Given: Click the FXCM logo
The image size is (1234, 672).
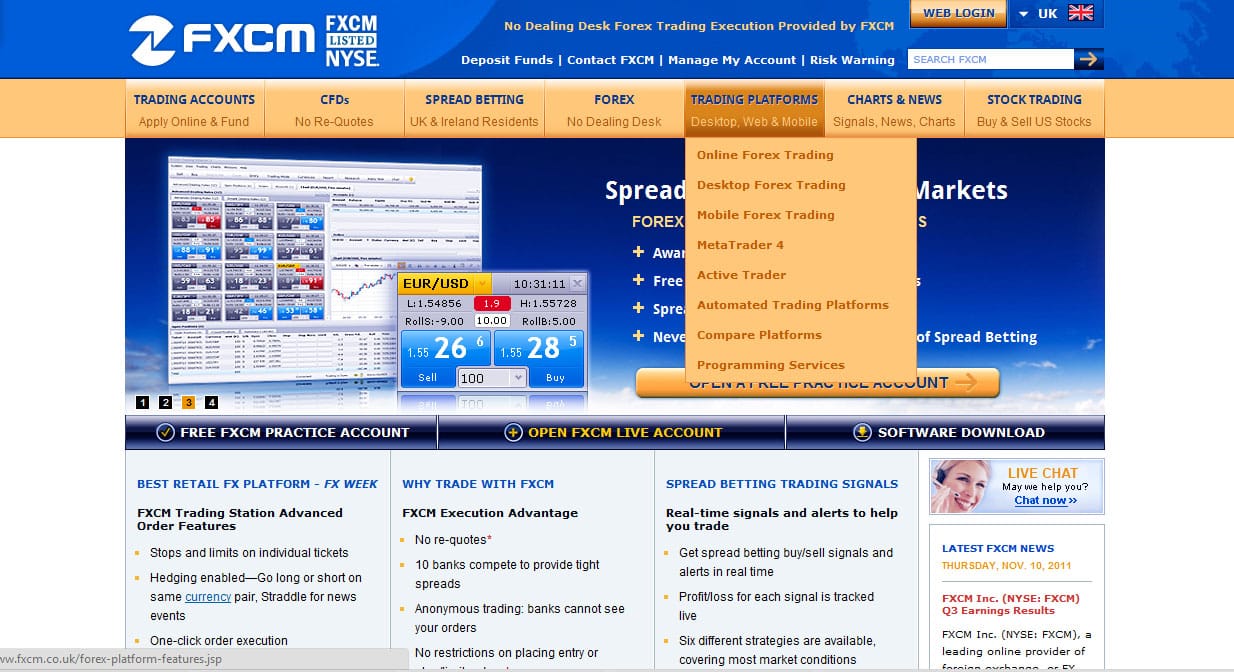Looking at the screenshot, I should 221,40.
